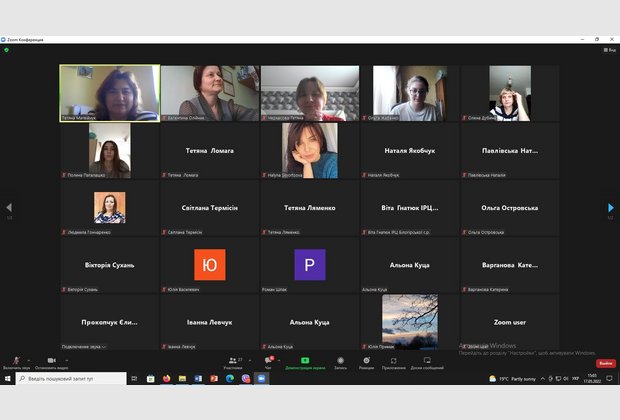The image size is (620, 420).
Task: Click the green Share Screen button
Action: (x=305, y=361)
